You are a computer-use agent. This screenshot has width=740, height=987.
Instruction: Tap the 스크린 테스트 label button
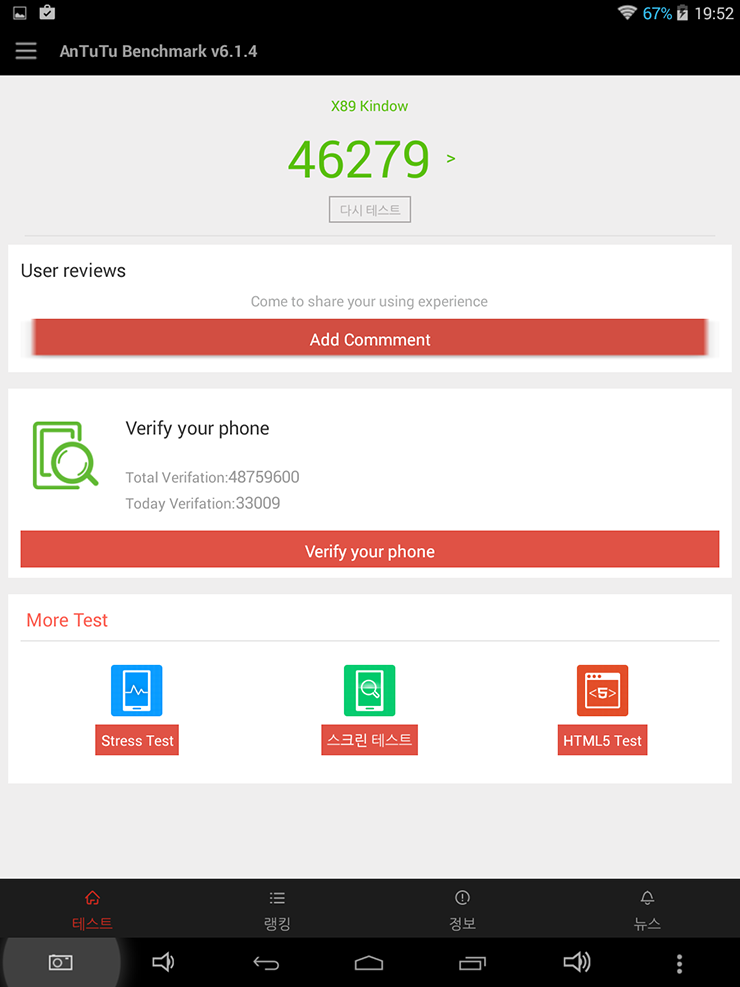[369, 740]
